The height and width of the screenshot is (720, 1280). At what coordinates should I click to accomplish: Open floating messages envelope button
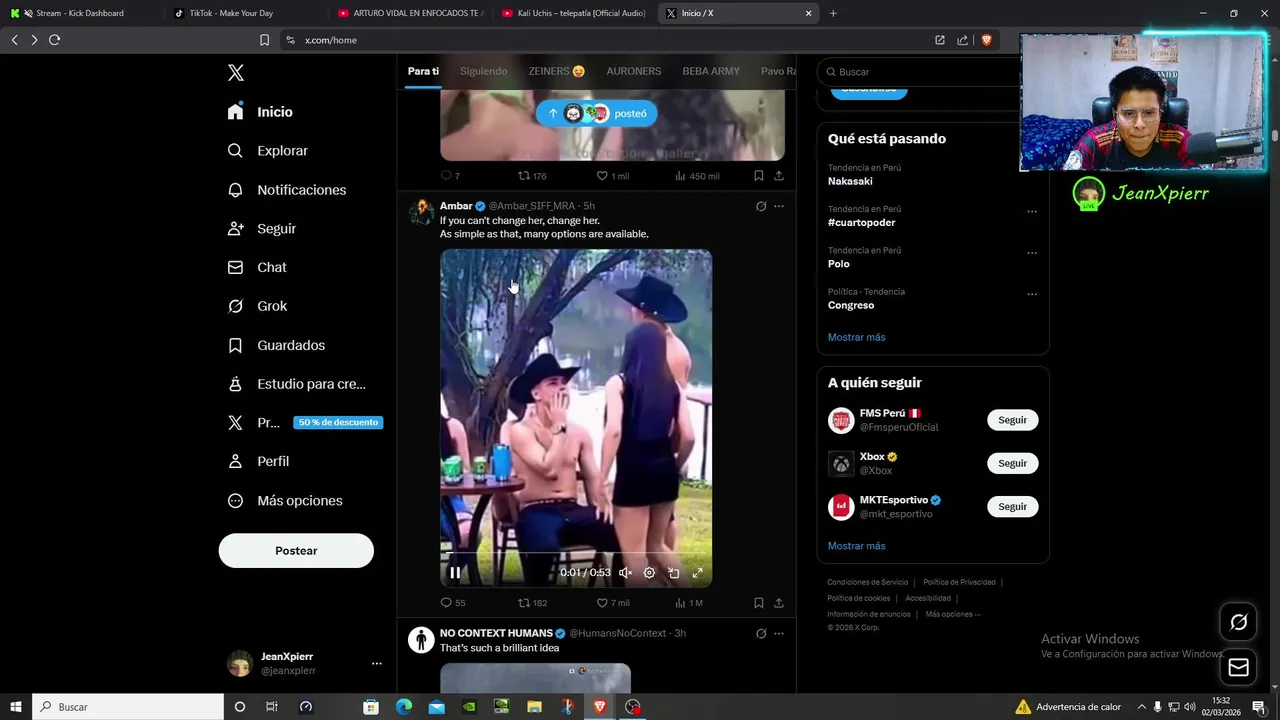1239,668
